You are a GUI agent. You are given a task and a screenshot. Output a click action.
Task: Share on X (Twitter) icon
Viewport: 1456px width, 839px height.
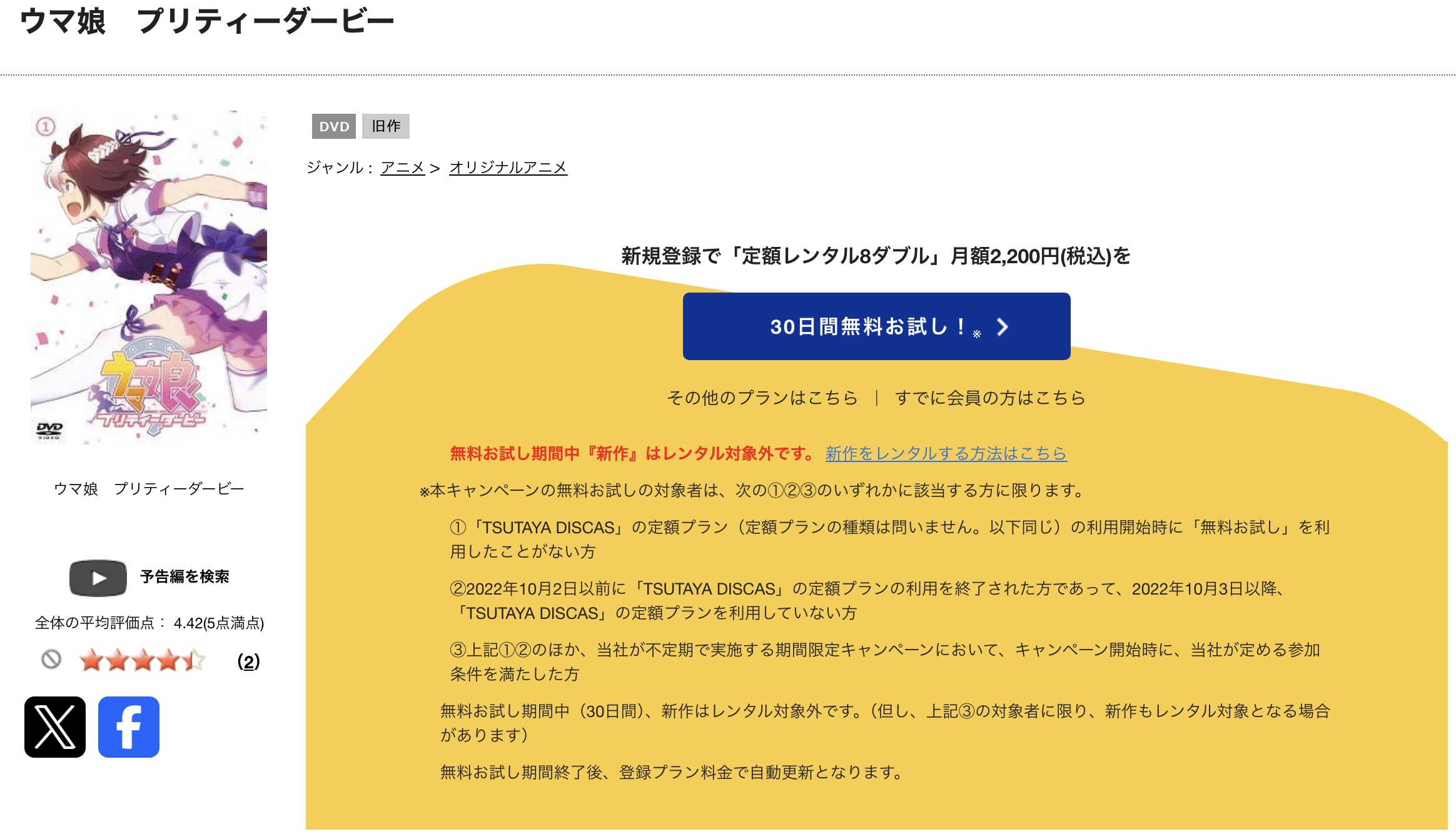[x=55, y=726]
